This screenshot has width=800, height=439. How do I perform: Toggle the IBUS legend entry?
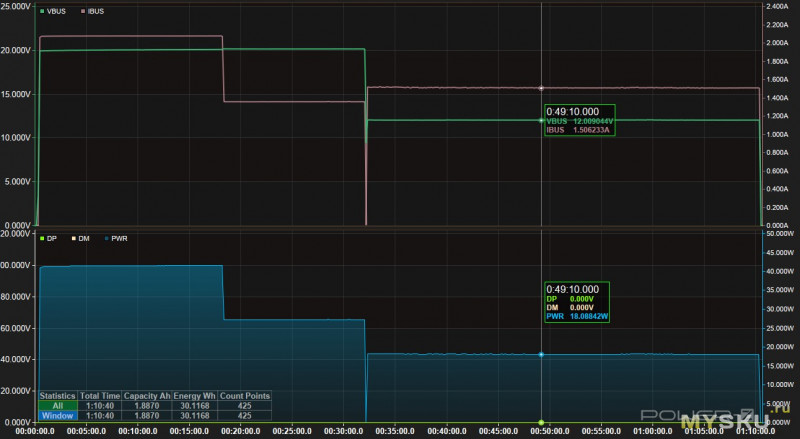(x=92, y=11)
